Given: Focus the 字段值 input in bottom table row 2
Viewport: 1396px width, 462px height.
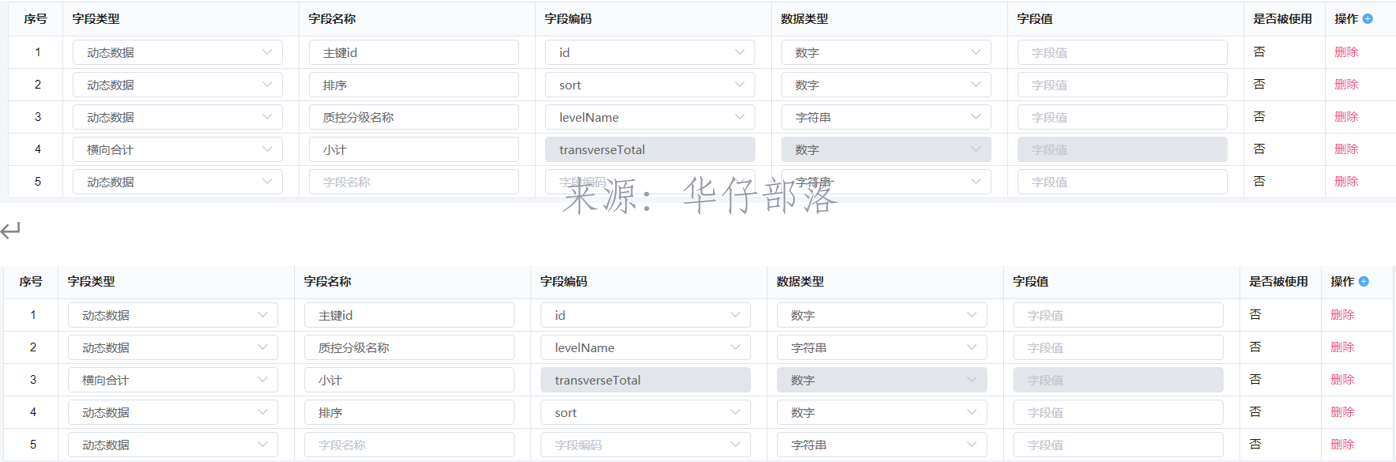Looking at the screenshot, I should (x=1118, y=347).
